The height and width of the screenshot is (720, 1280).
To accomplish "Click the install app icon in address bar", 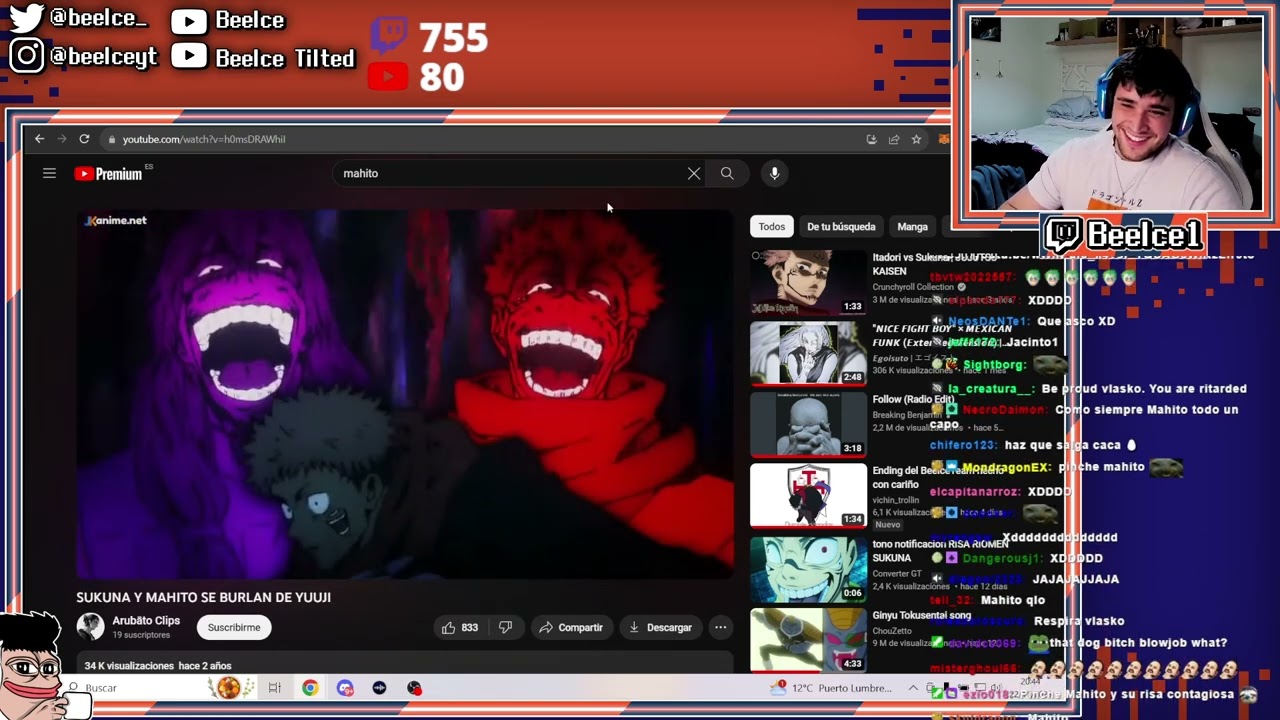I will tap(872, 139).
